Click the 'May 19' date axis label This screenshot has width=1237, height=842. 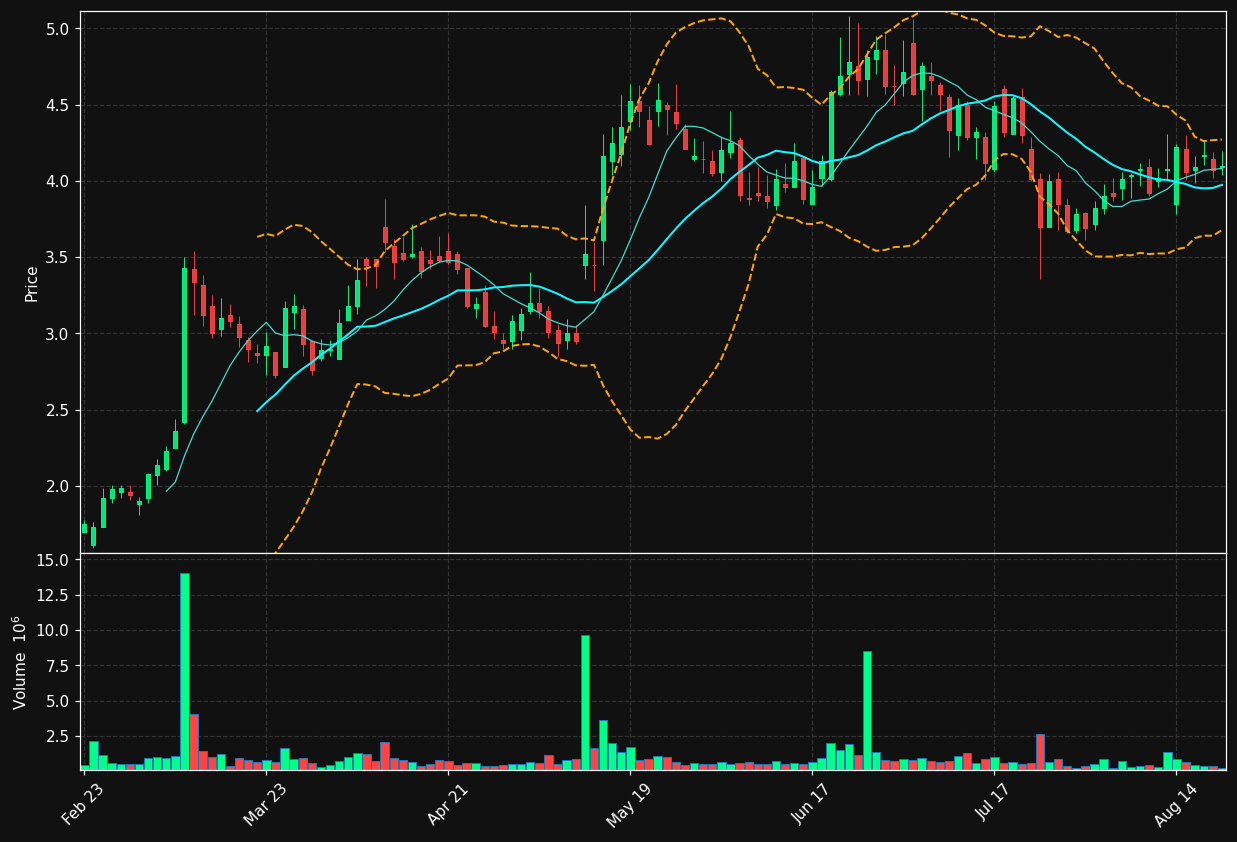coord(629,804)
